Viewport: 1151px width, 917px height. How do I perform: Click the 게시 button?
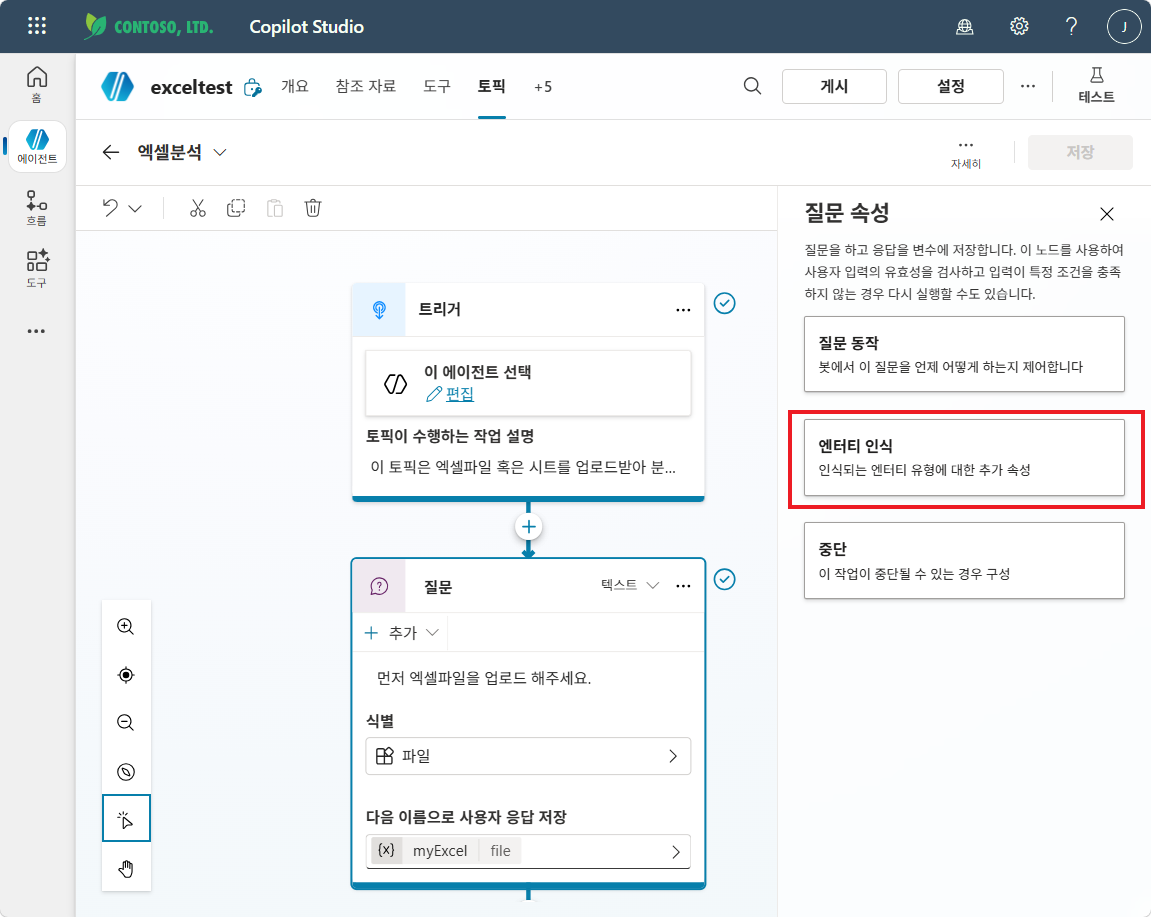(x=834, y=86)
